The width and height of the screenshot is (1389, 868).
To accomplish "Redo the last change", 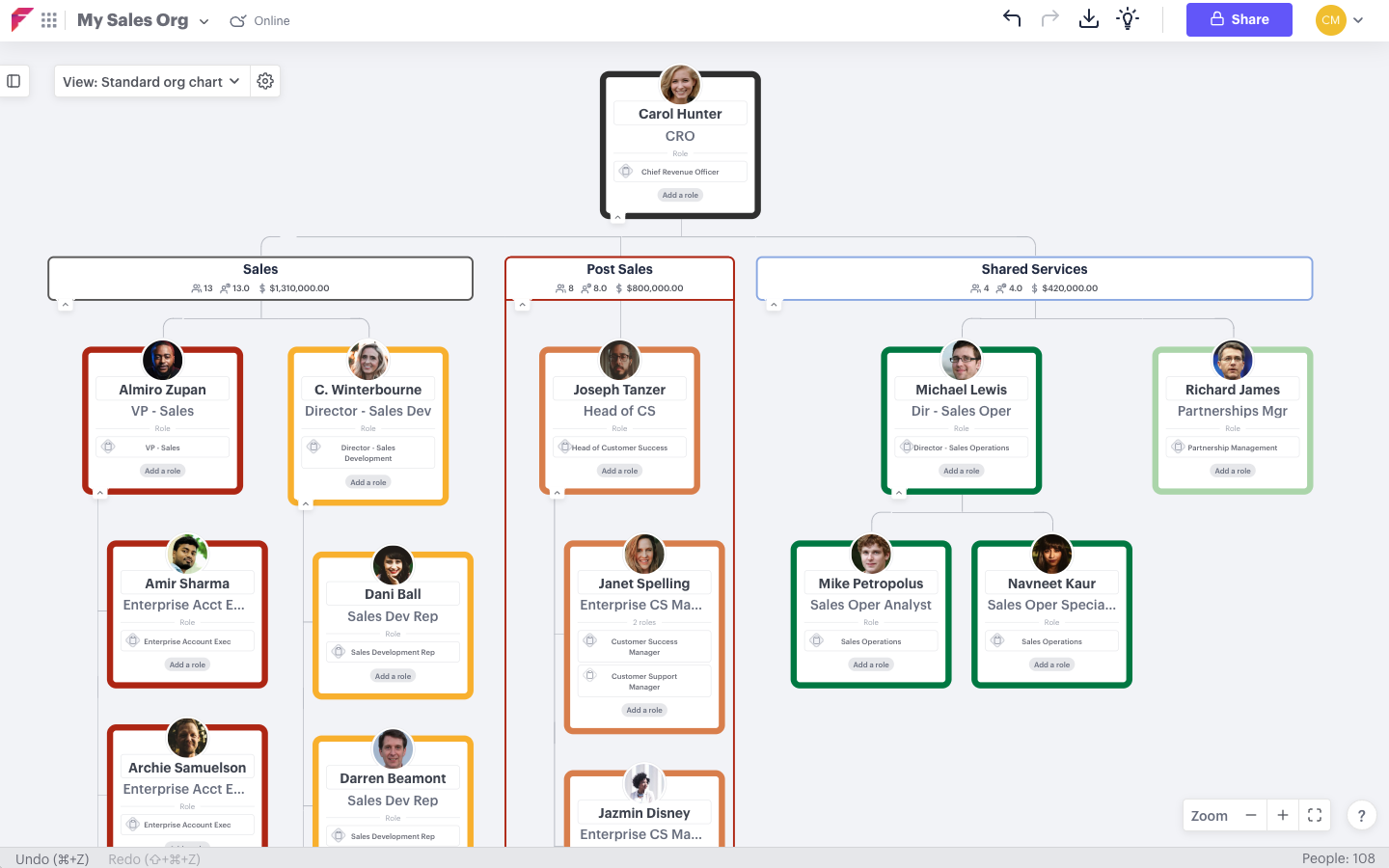I will [1049, 19].
